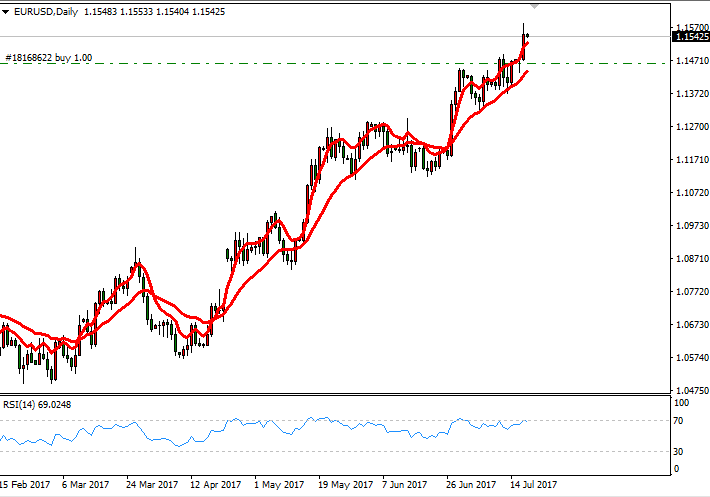Click the 6 Mar 2017 date label
The height and width of the screenshot is (497, 710).
(x=86, y=485)
